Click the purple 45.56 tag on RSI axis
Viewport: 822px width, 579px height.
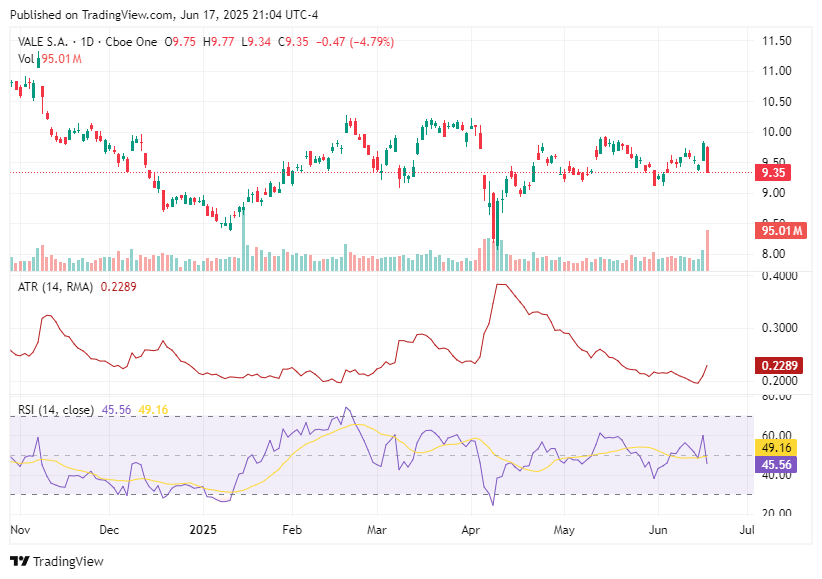[776, 465]
